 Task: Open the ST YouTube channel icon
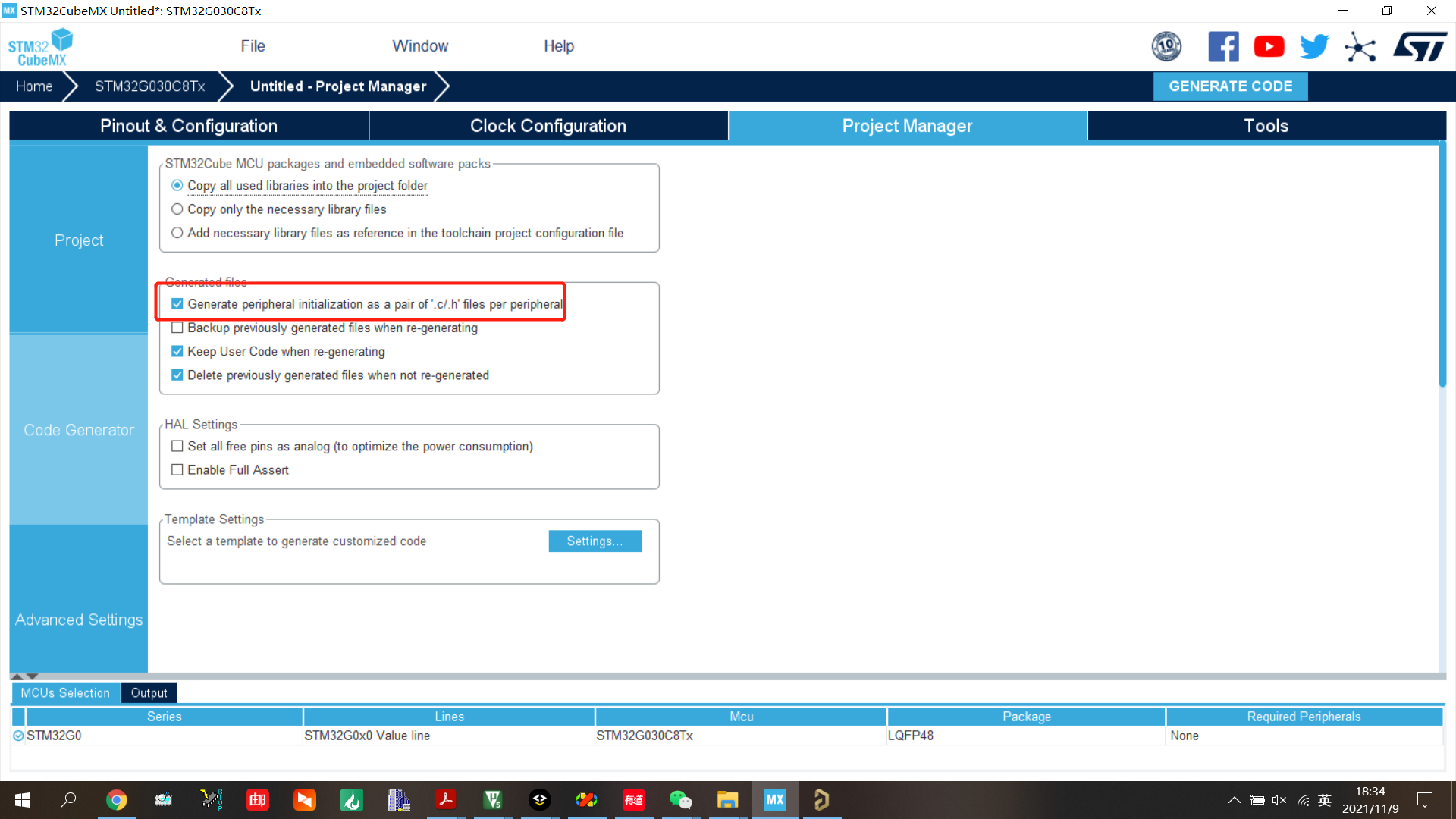[1269, 47]
